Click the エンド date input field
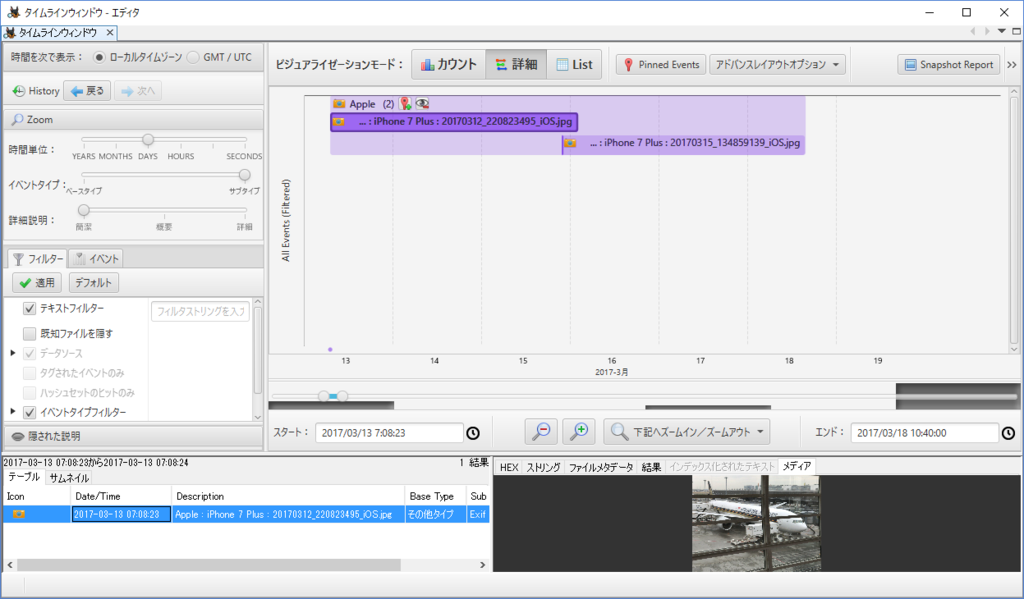The height and width of the screenshot is (599, 1024). (925, 432)
